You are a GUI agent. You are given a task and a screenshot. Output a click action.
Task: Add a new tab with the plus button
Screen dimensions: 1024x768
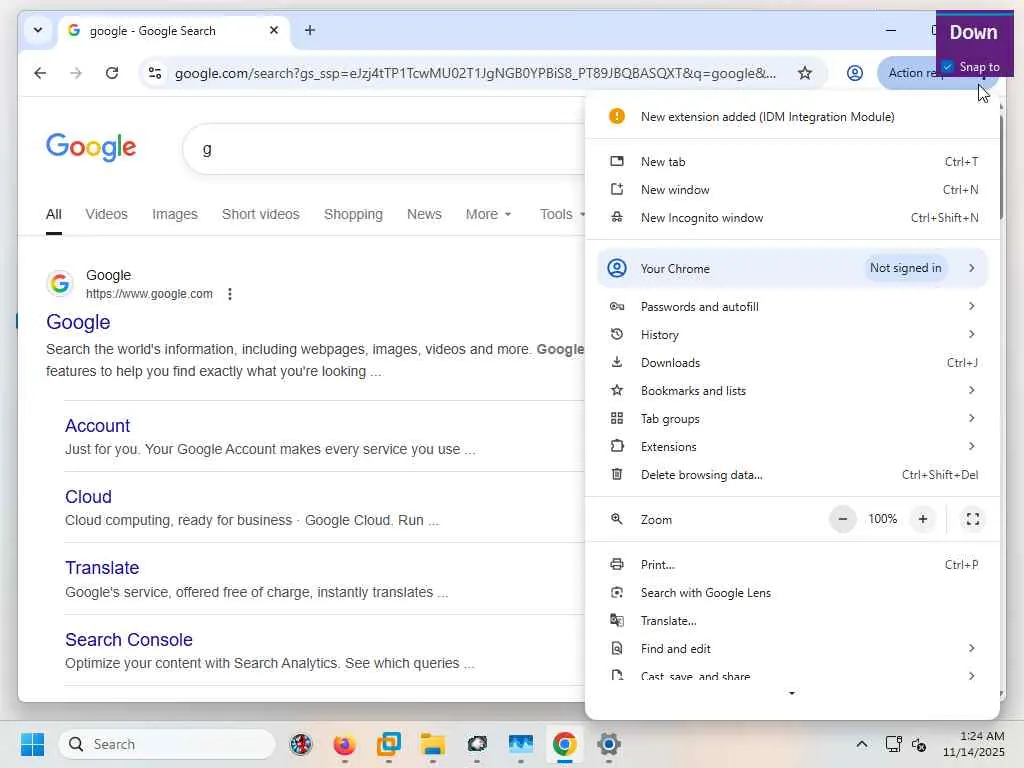coord(310,30)
